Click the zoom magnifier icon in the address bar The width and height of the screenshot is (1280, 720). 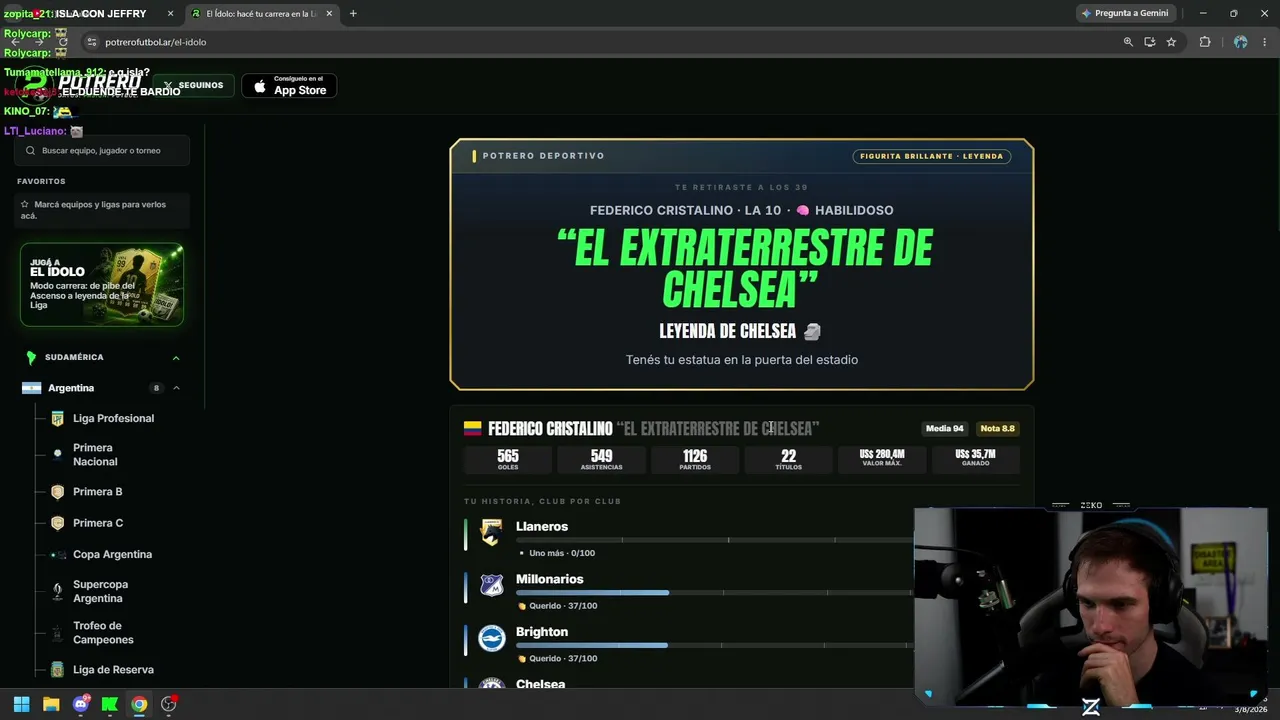point(1128,42)
